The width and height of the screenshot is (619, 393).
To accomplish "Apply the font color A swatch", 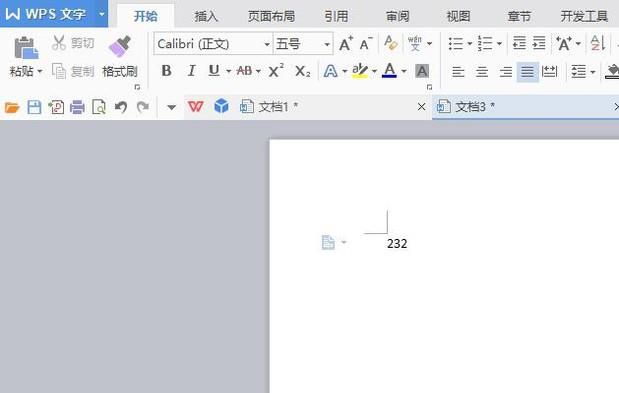I will click(389, 70).
